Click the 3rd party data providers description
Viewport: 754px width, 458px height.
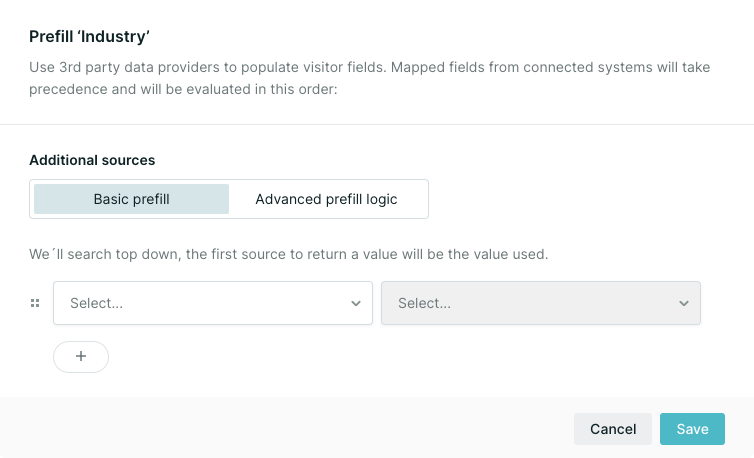click(369, 78)
